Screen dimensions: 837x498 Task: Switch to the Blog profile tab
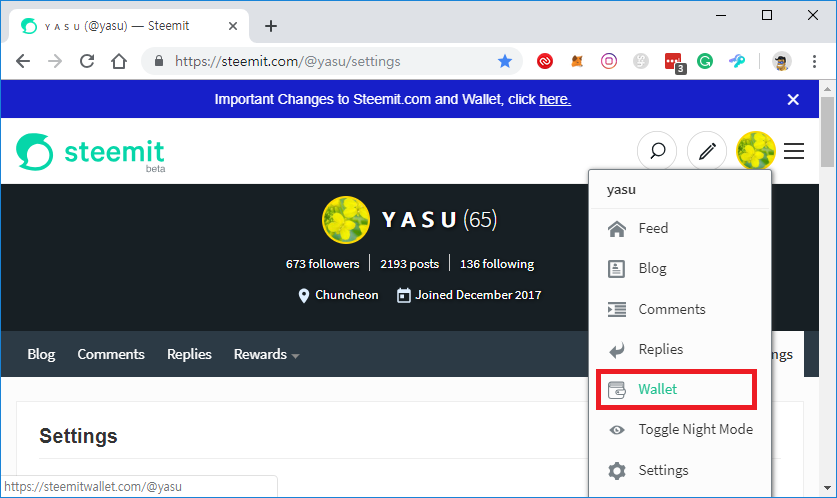click(41, 354)
